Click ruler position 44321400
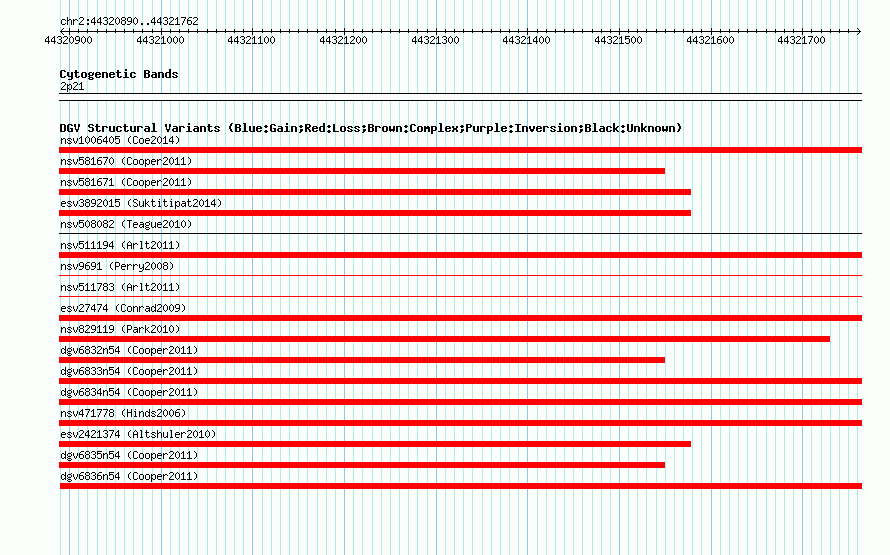This screenshot has height=555, width=890. point(527,40)
